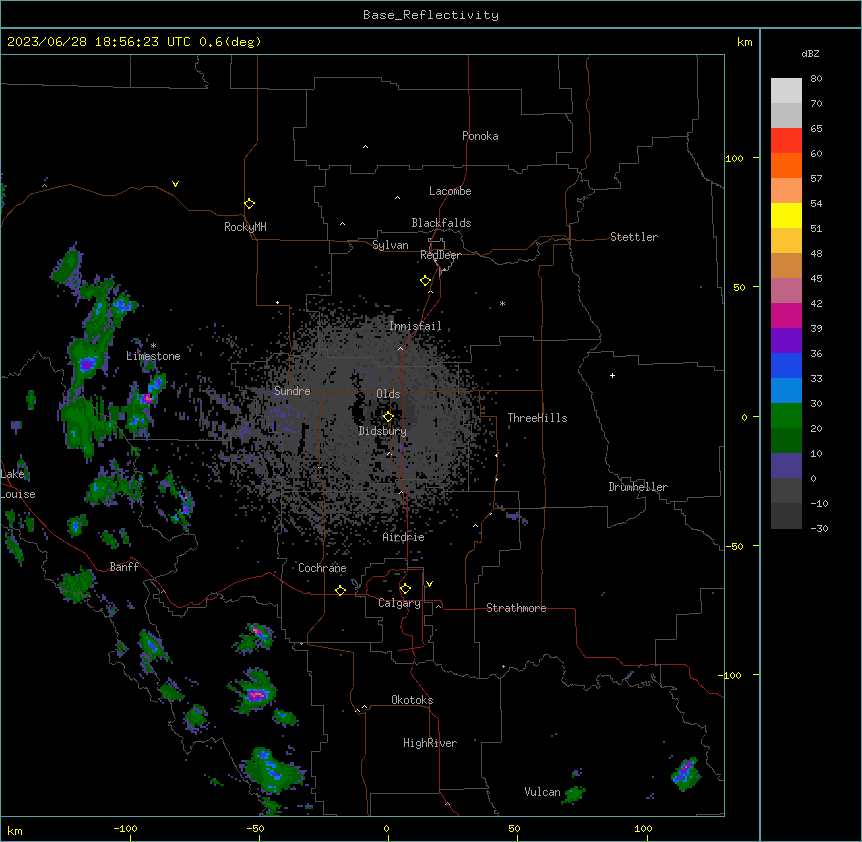
Task: Click the storm cell southwest of Cochrane with magenta core
Action: click(255, 638)
